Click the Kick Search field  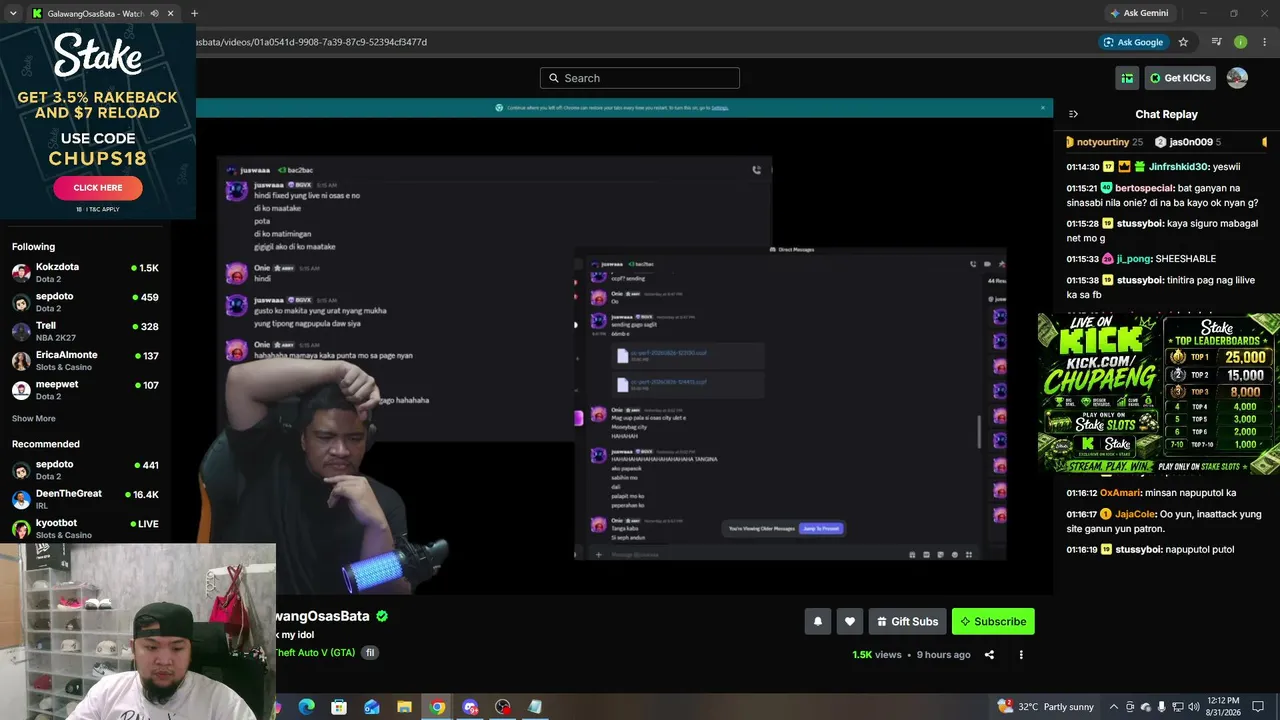click(x=640, y=78)
